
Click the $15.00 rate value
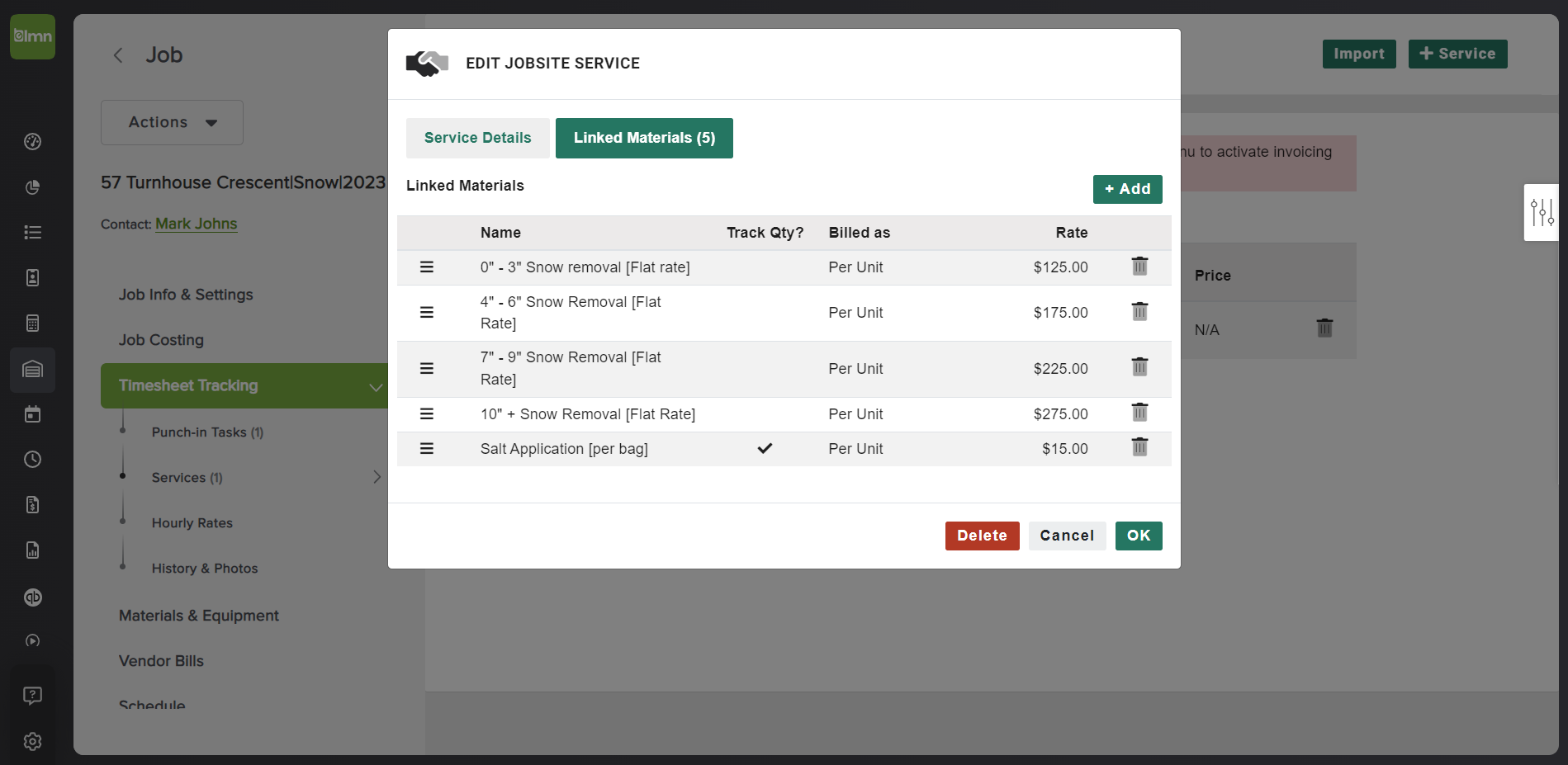click(1064, 449)
